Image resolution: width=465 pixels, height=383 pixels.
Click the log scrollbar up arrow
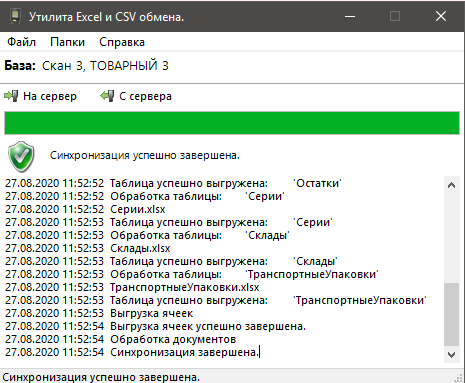pos(452,185)
